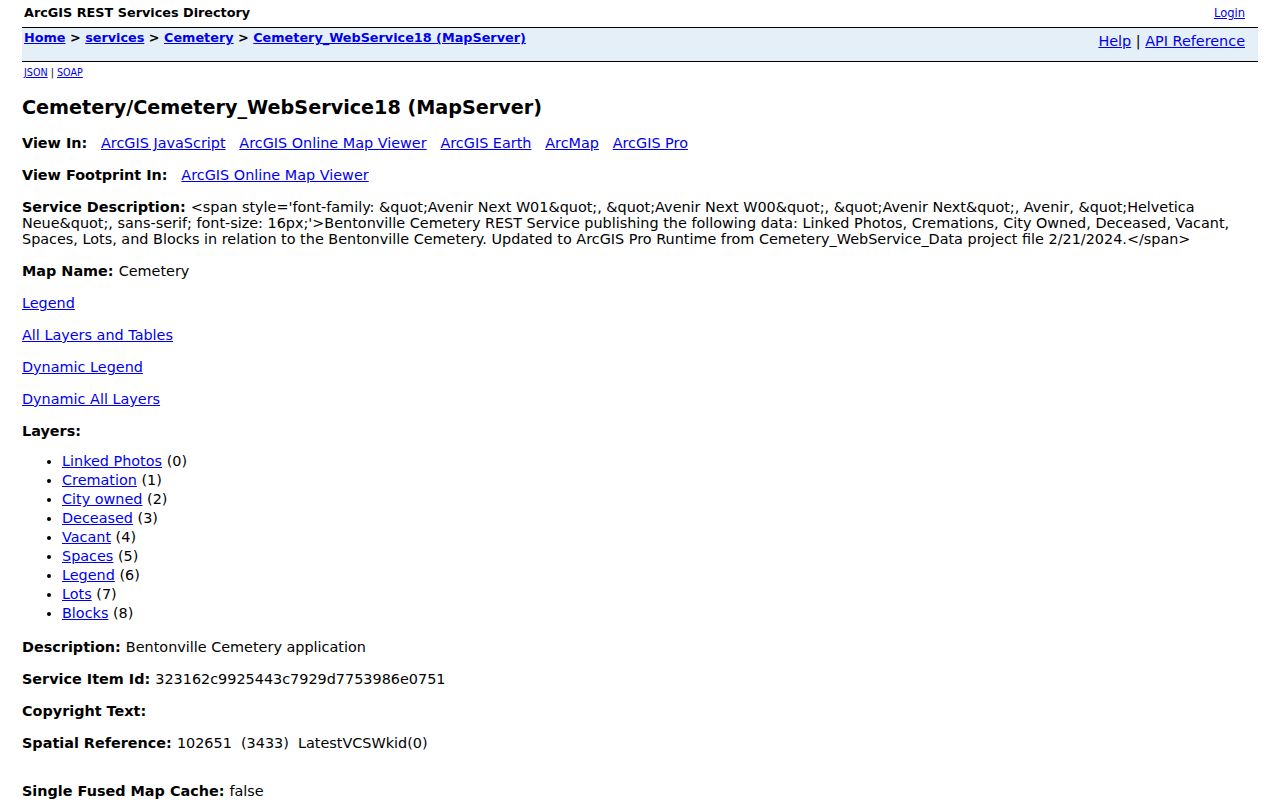View service as SOAP

[x=70, y=72]
